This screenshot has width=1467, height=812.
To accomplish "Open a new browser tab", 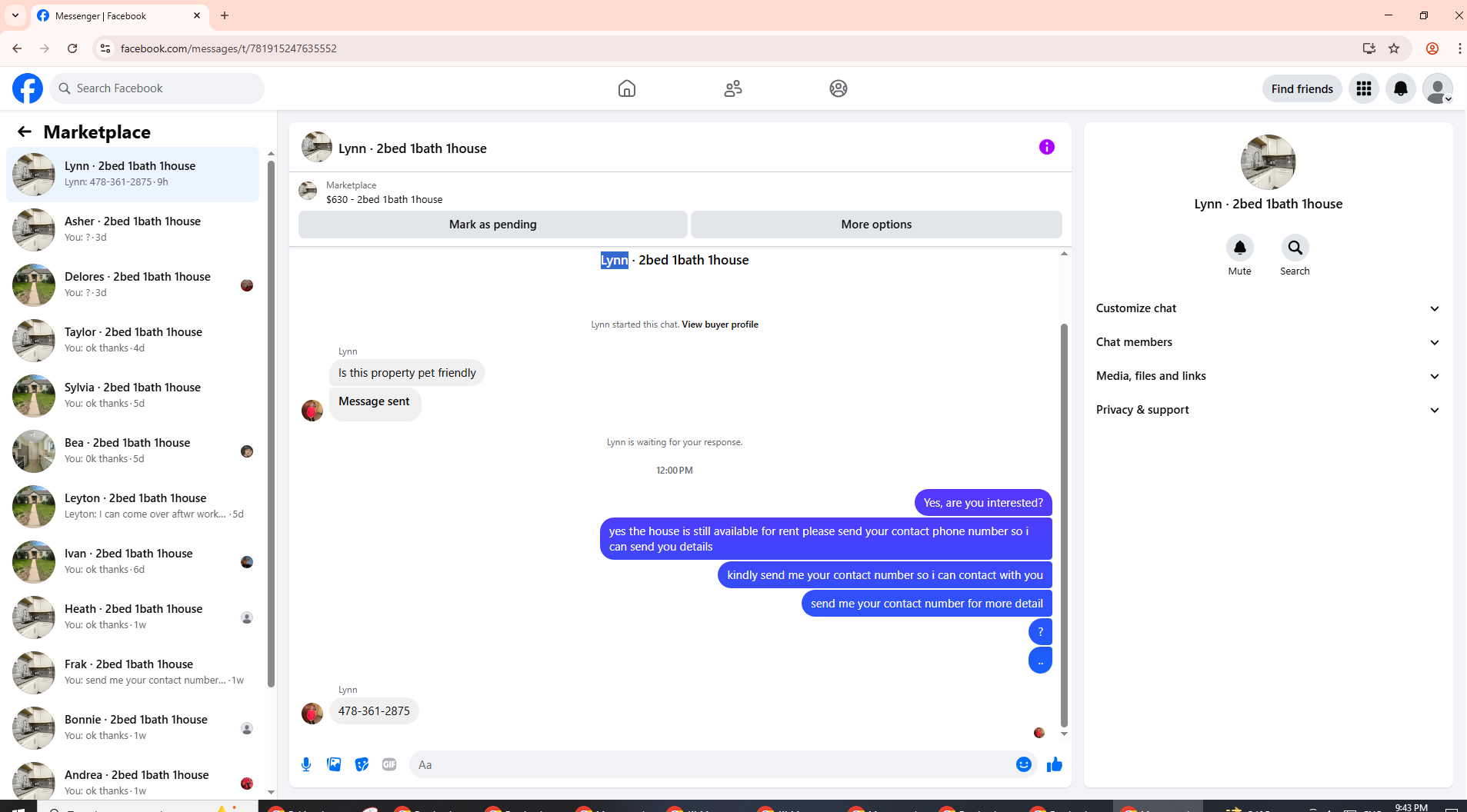I will (225, 15).
